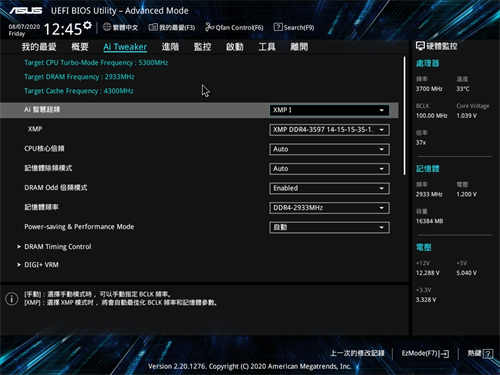Click Target DRAM Frequency : 2933MHz text
Viewport: 500px width, 375px height.
[79, 77]
